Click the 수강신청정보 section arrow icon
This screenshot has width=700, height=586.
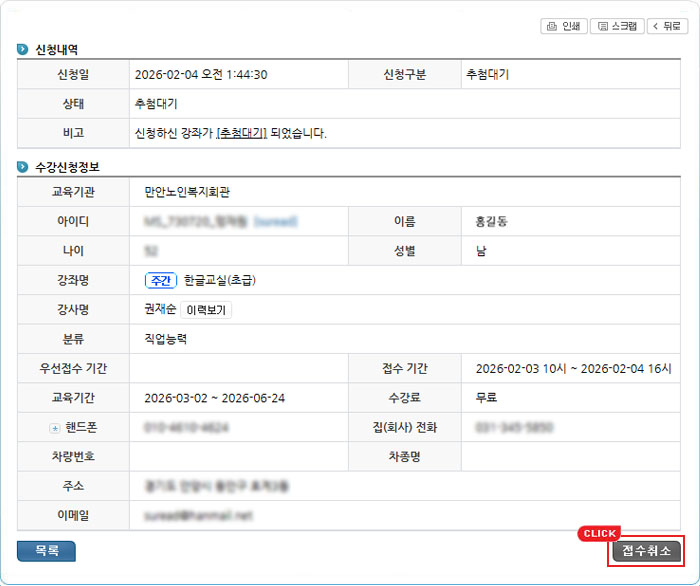[x=23, y=167]
